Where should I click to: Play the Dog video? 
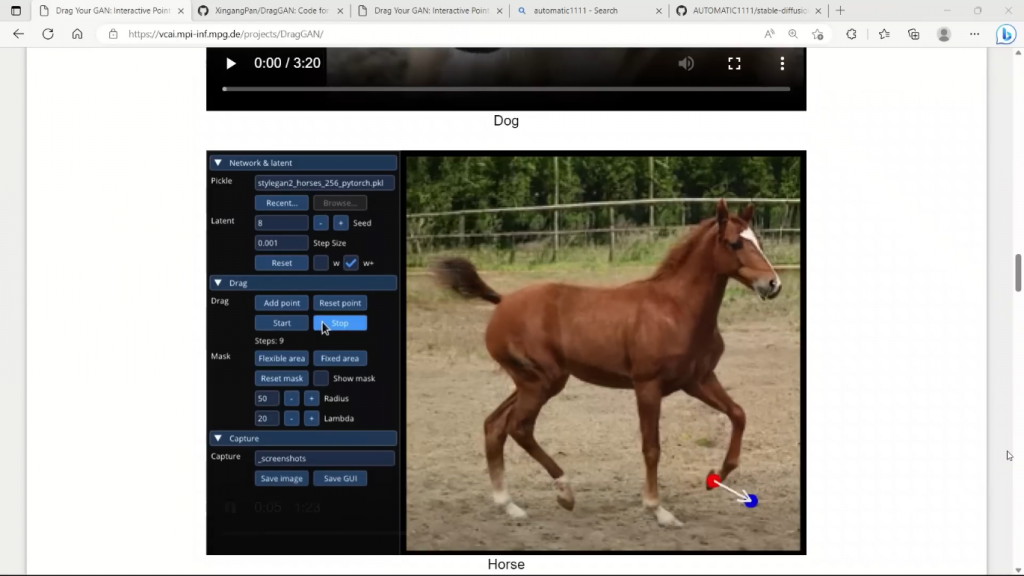point(230,63)
